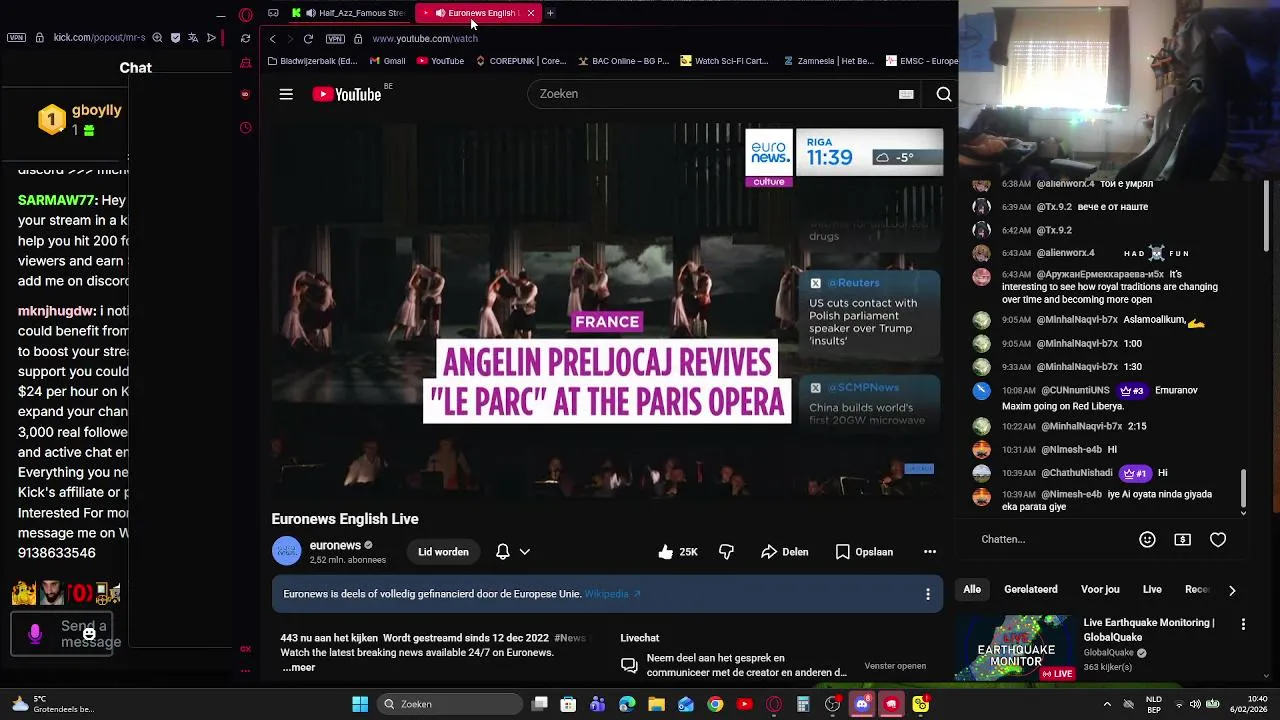Close the Euronews English browser tab
The height and width of the screenshot is (720, 1280).
[x=531, y=13]
